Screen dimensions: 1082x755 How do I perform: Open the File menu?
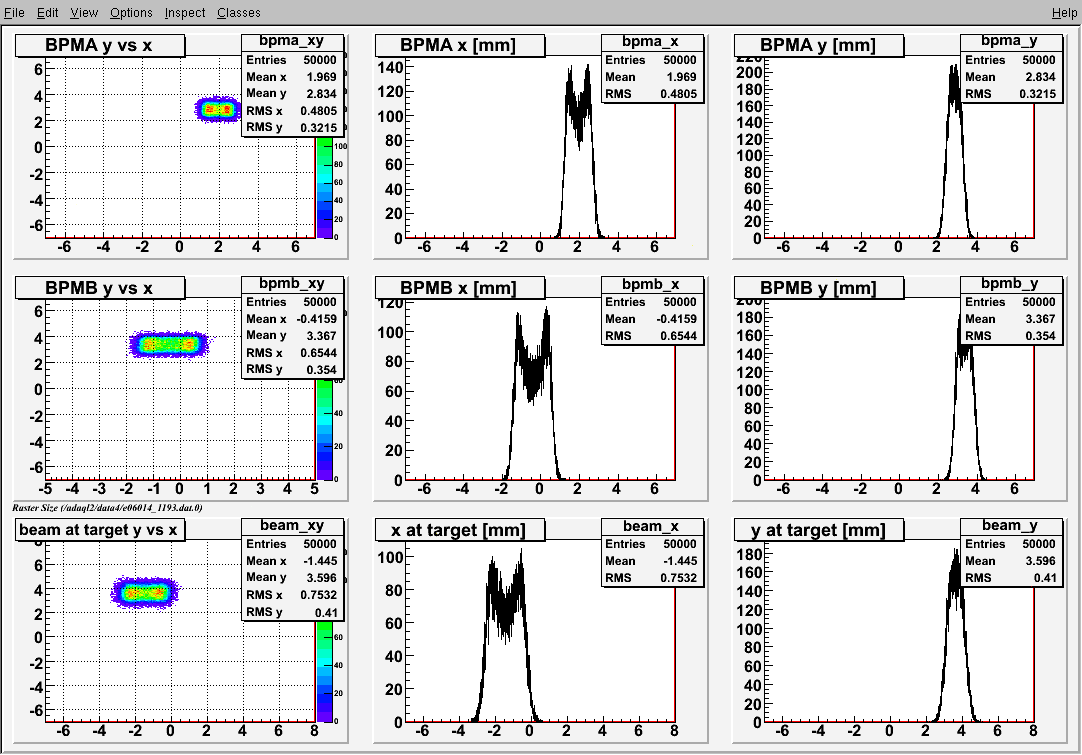(x=14, y=12)
